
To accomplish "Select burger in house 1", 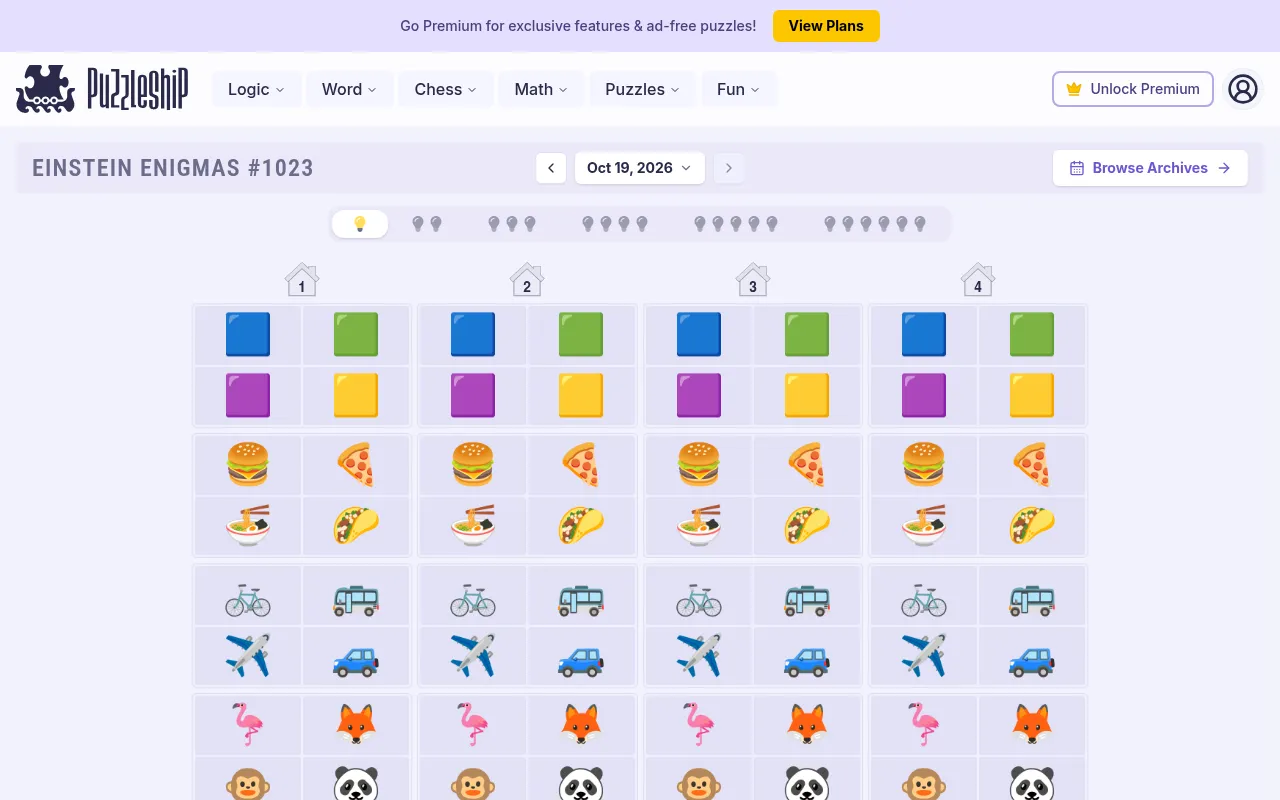I will (x=248, y=465).
